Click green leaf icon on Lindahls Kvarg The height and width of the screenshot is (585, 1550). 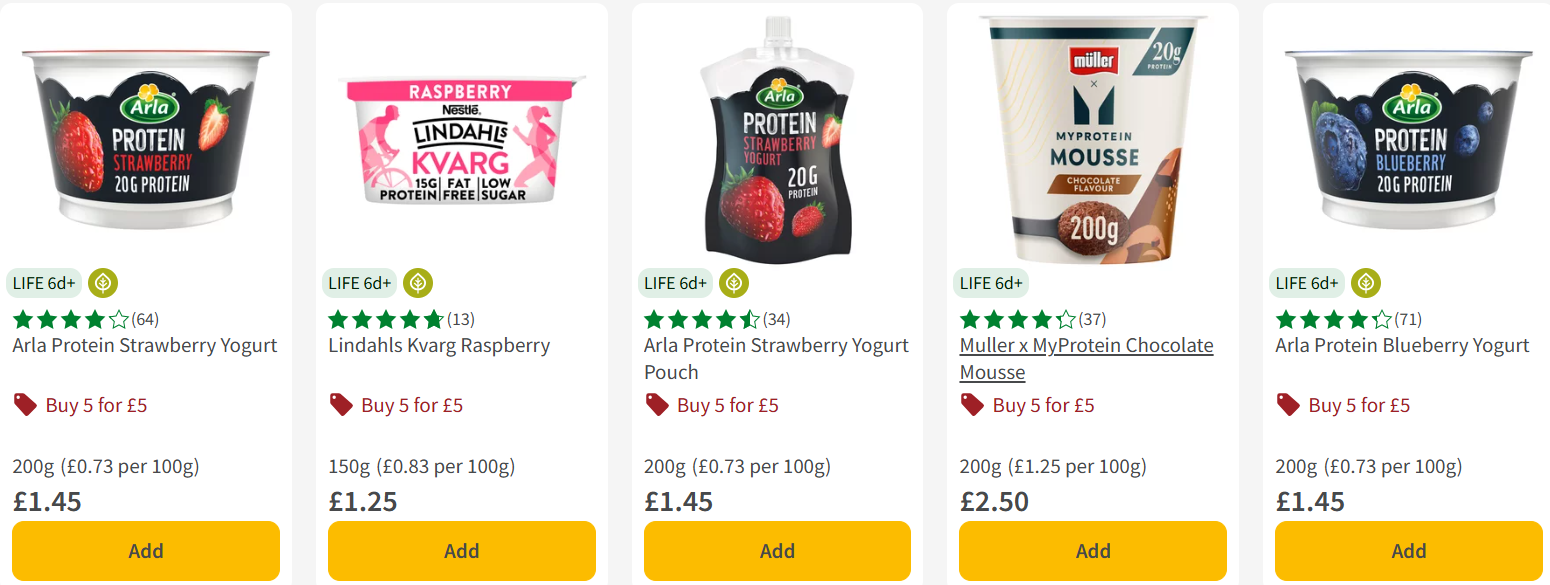(x=418, y=283)
